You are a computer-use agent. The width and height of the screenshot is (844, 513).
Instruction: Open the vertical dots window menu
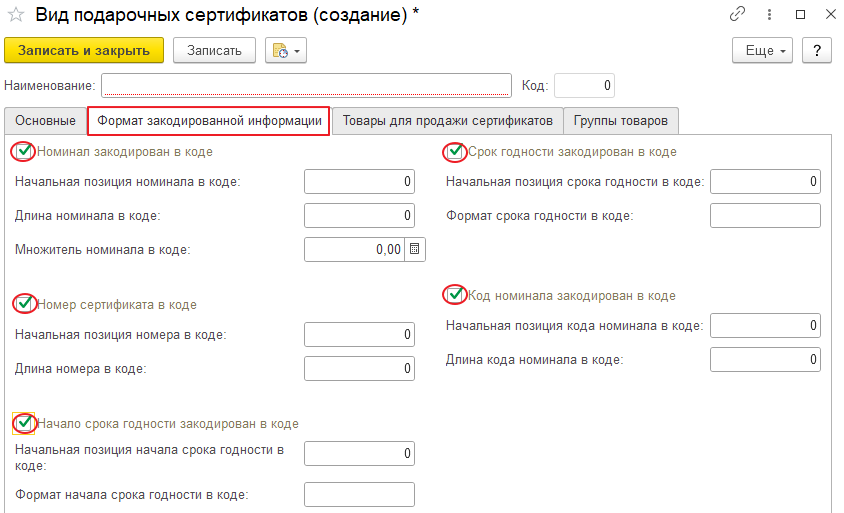[x=769, y=15]
